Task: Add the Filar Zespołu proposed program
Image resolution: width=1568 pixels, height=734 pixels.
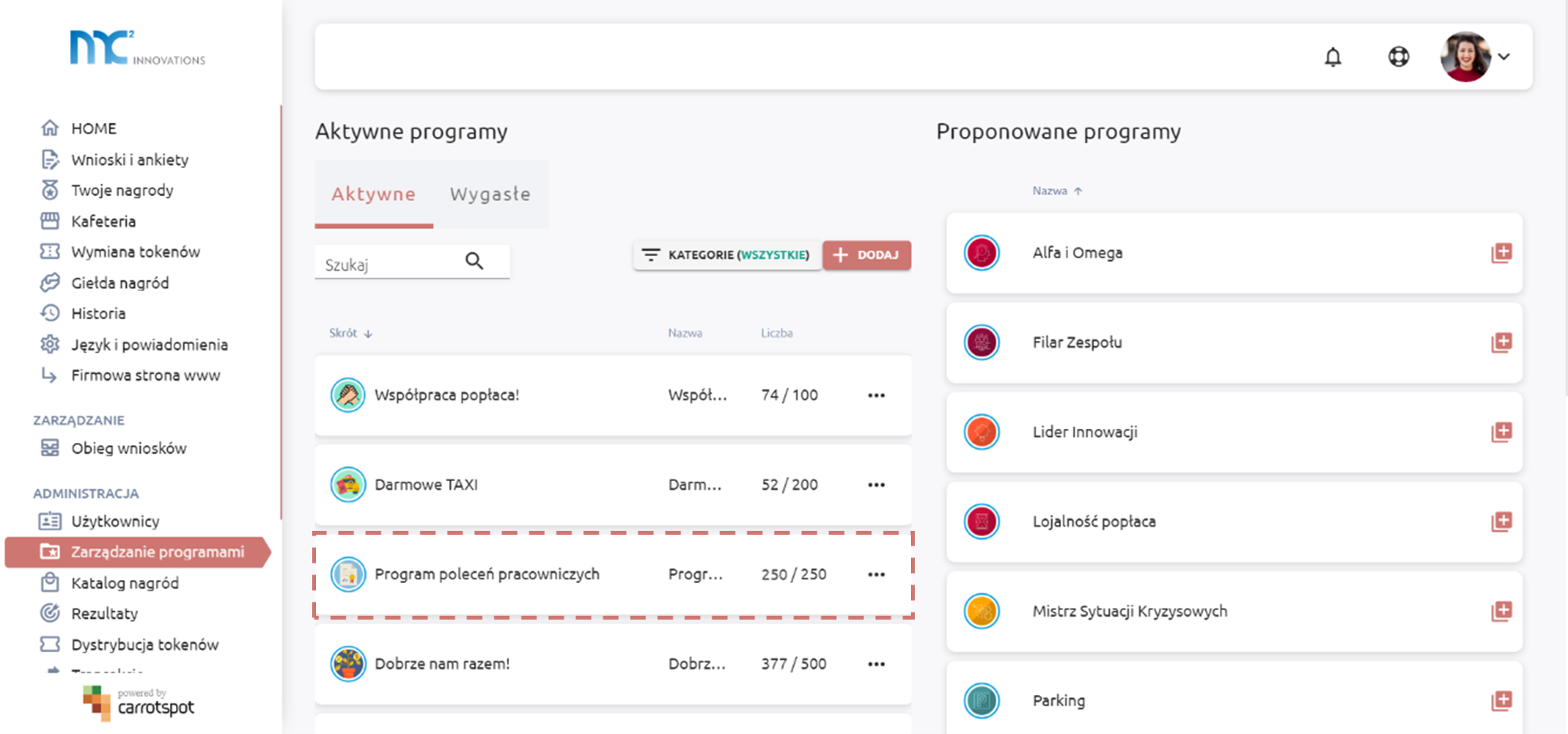Action: coord(1501,342)
